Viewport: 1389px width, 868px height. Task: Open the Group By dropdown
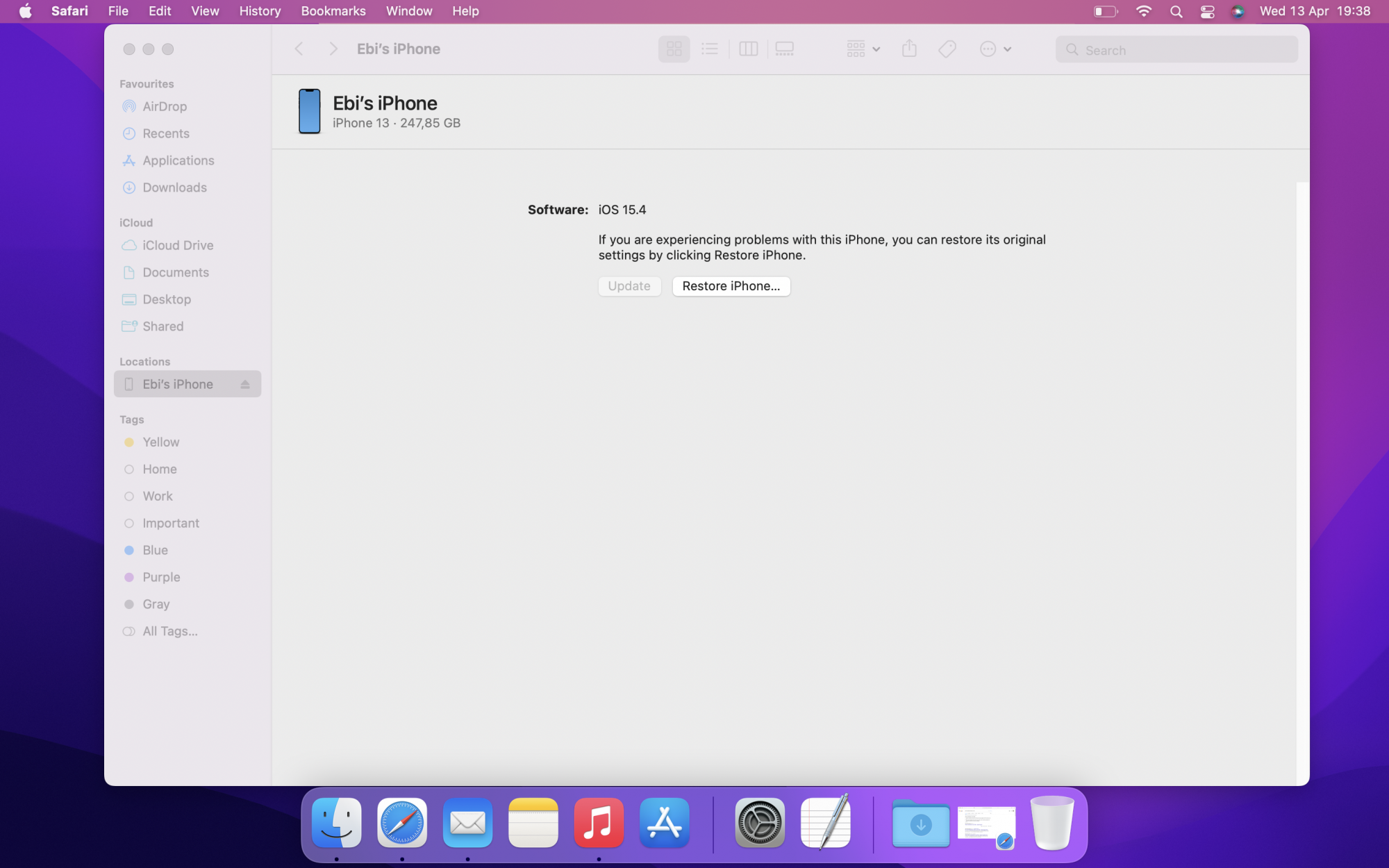[x=863, y=49]
